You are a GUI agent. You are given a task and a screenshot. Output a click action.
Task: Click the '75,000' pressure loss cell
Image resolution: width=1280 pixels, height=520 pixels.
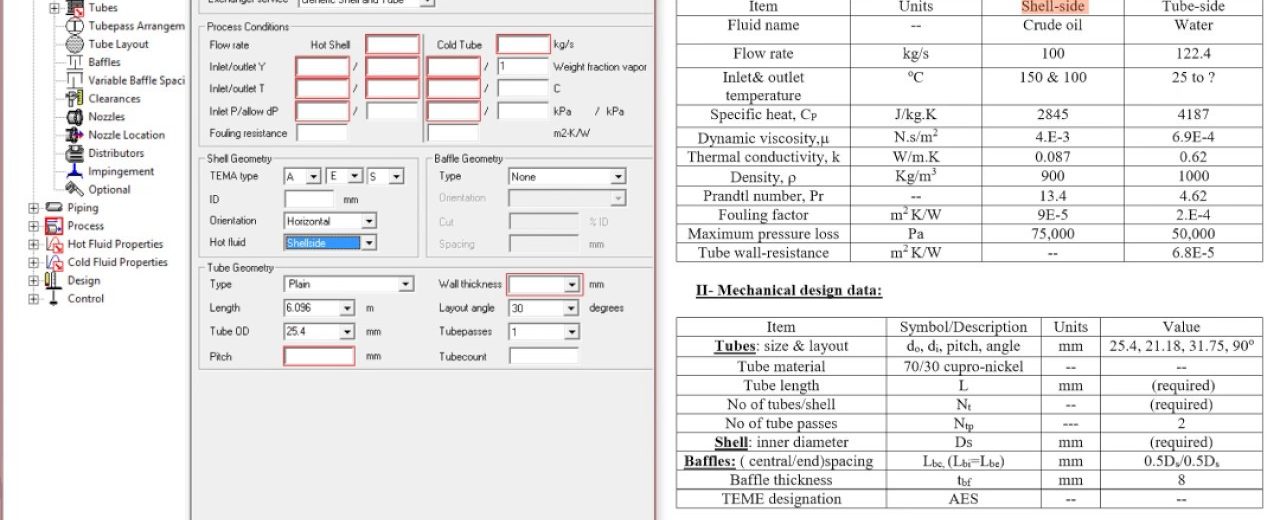click(1053, 234)
